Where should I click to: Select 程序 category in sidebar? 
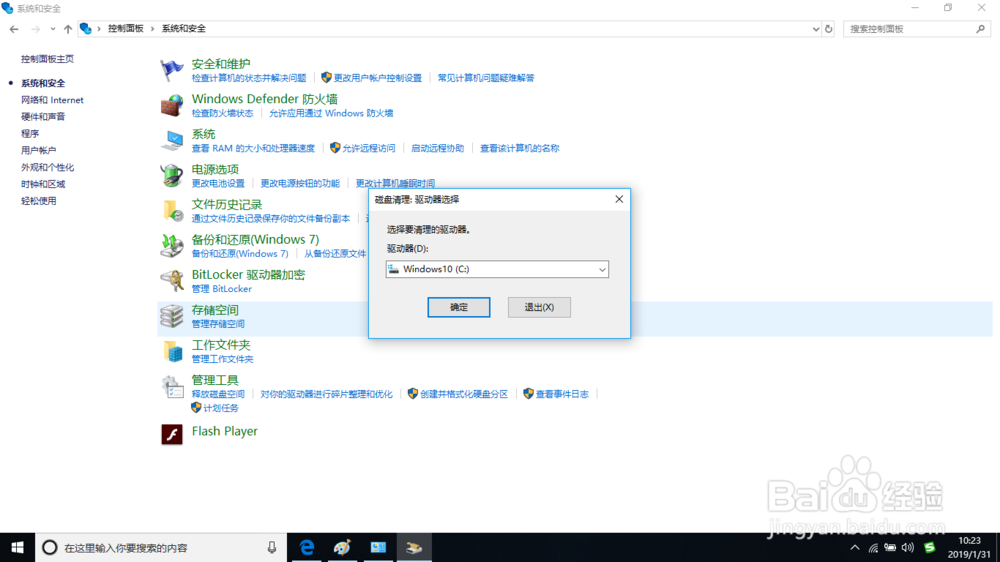(x=30, y=133)
